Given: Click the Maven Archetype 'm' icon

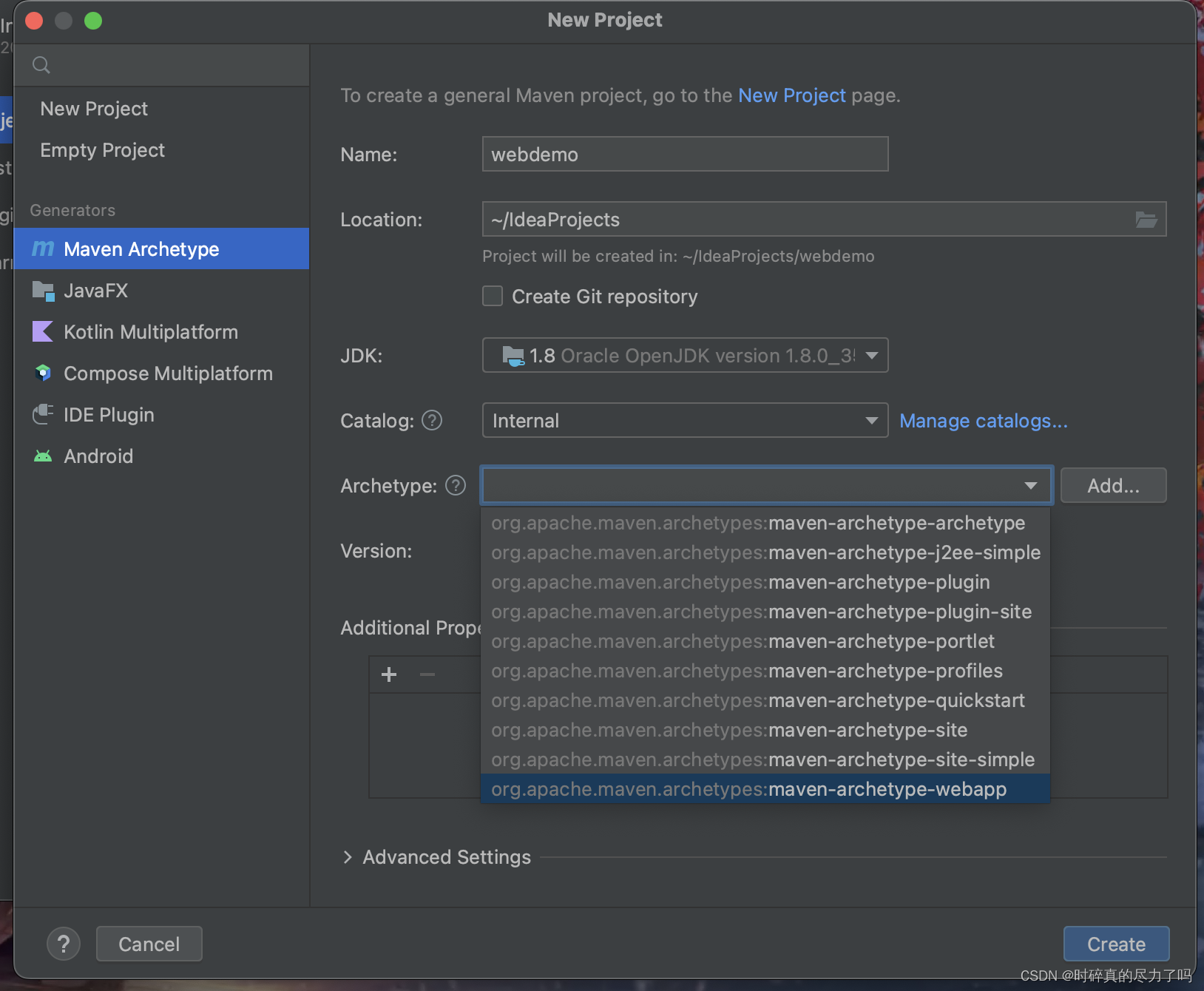Looking at the screenshot, I should tap(43, 248).
